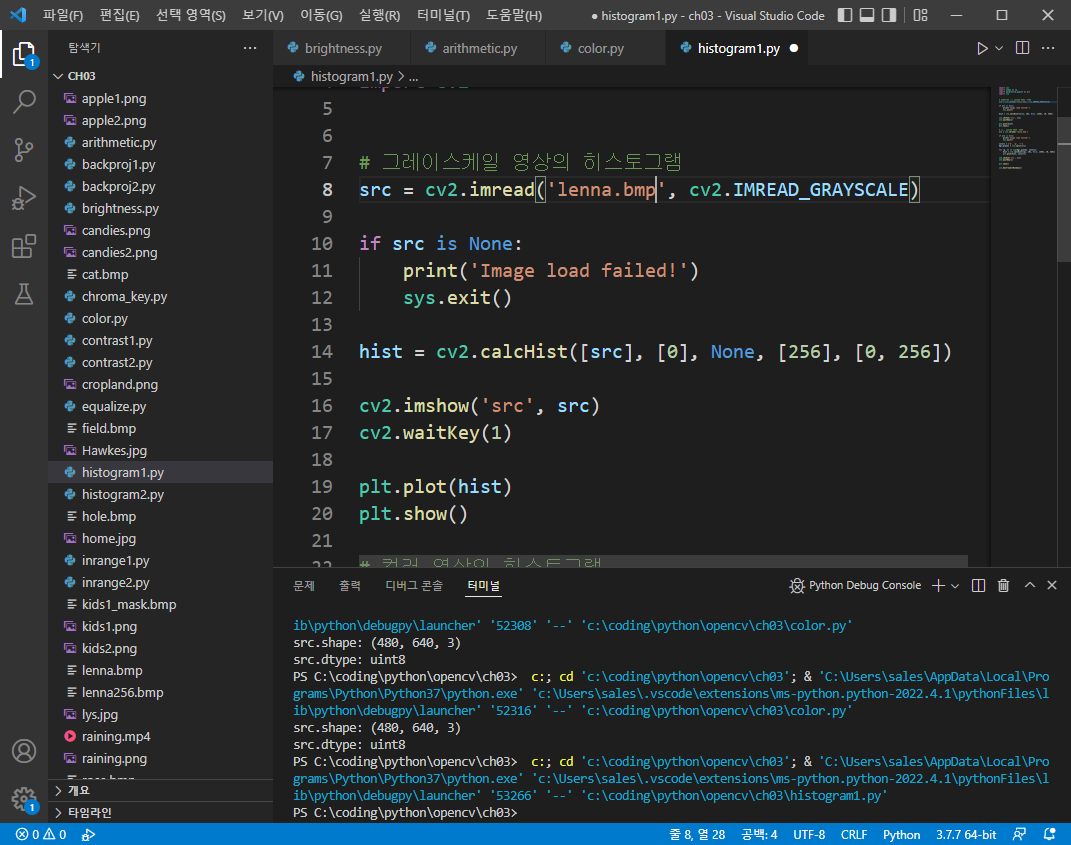
Task: Open the Search view in activity bar
Action: [x=24, y=101]
